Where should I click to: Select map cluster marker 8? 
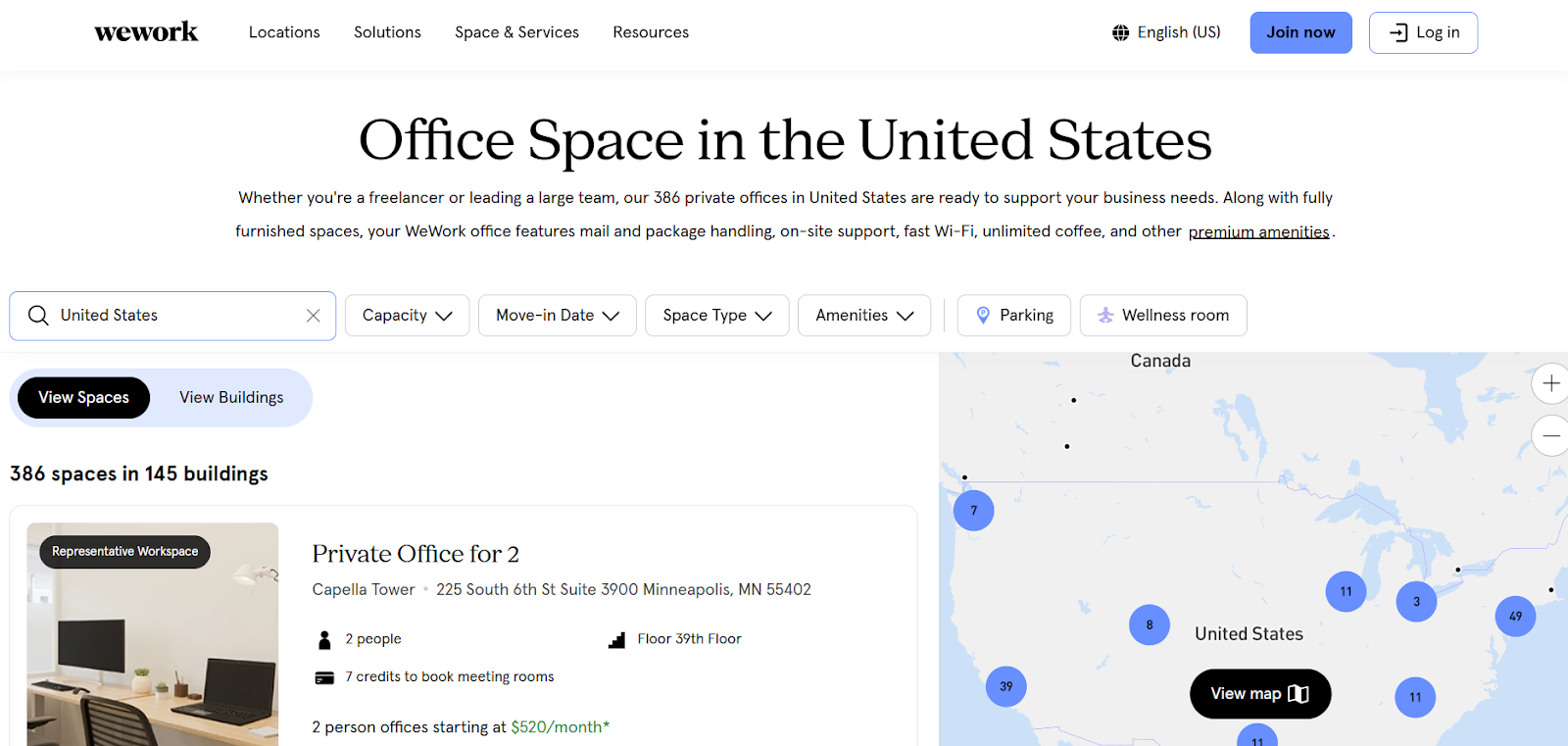point(1150,624)
